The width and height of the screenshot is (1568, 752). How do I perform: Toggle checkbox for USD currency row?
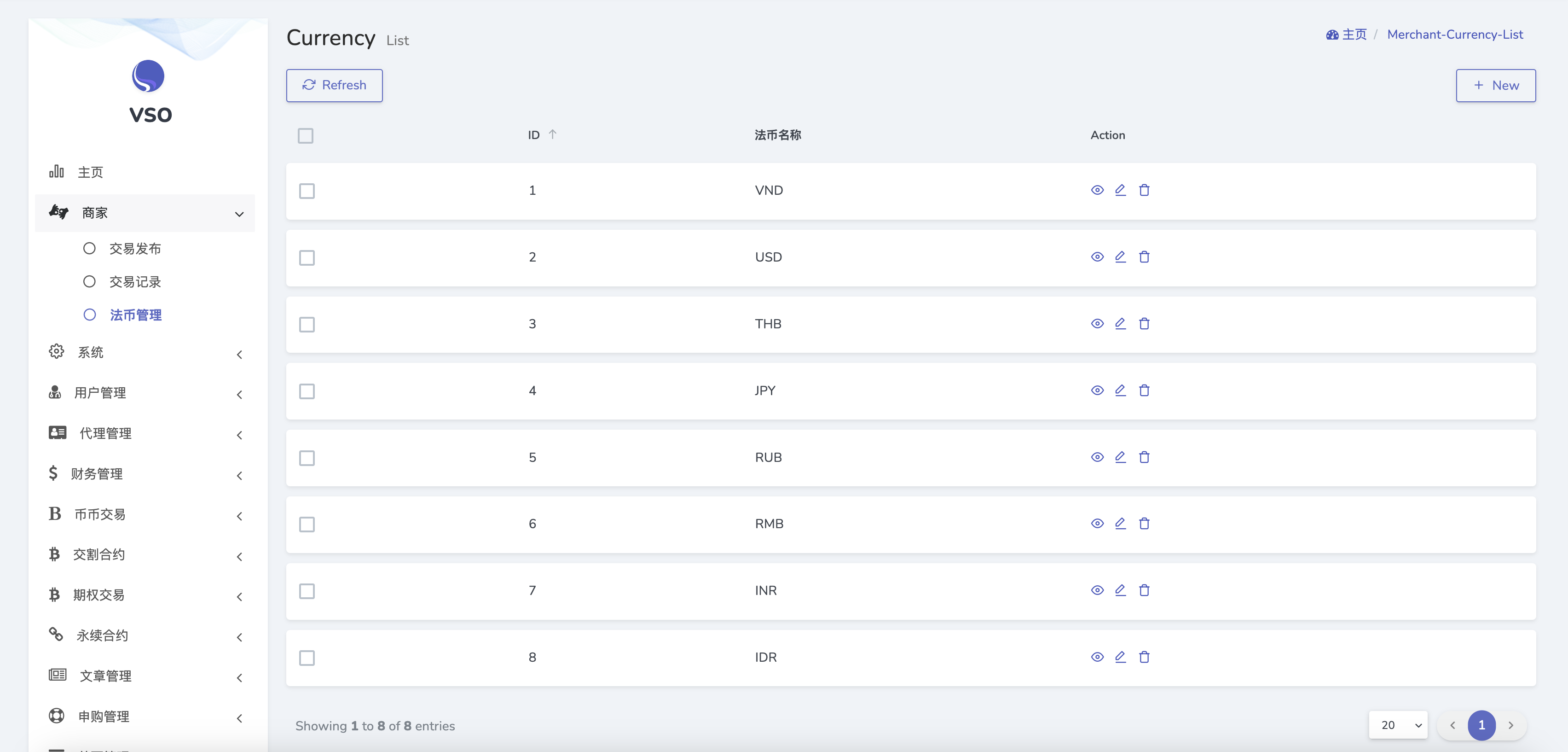pyautogui.click(x=307, y=257)
